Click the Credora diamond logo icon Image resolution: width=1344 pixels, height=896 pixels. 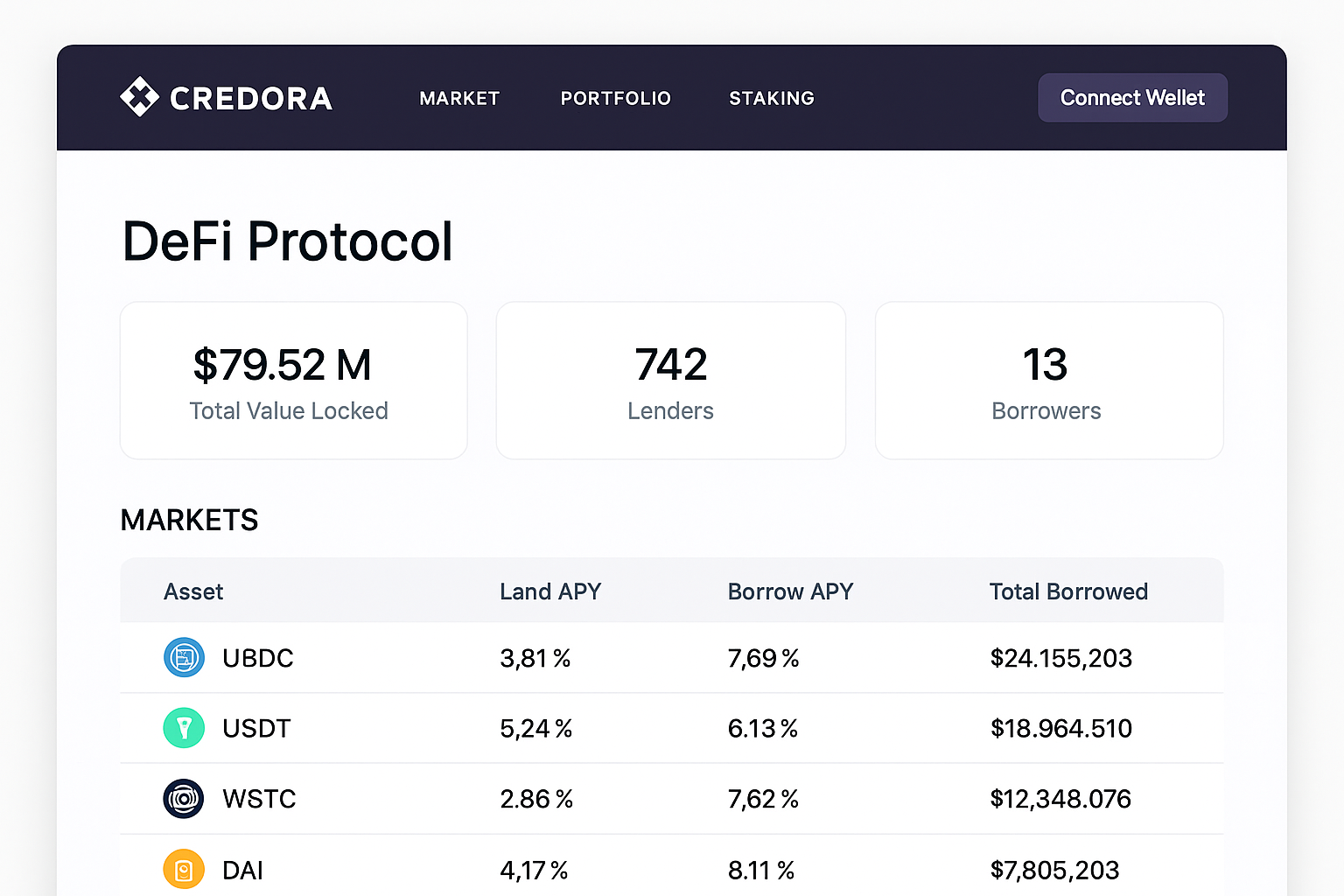pyautogui.click(x=140, y=97)
